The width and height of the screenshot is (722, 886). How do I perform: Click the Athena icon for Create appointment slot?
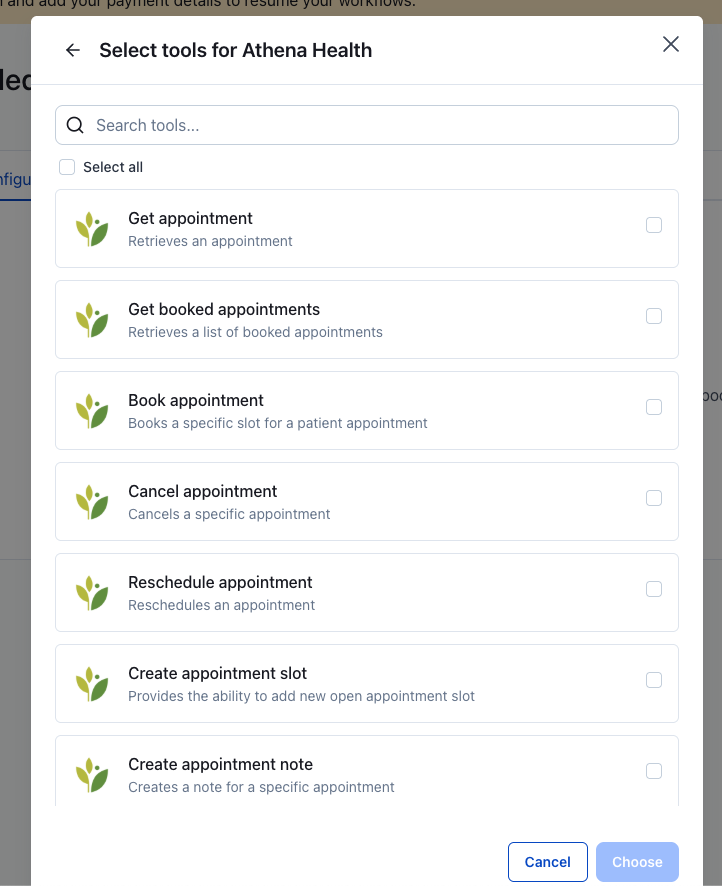92,684
